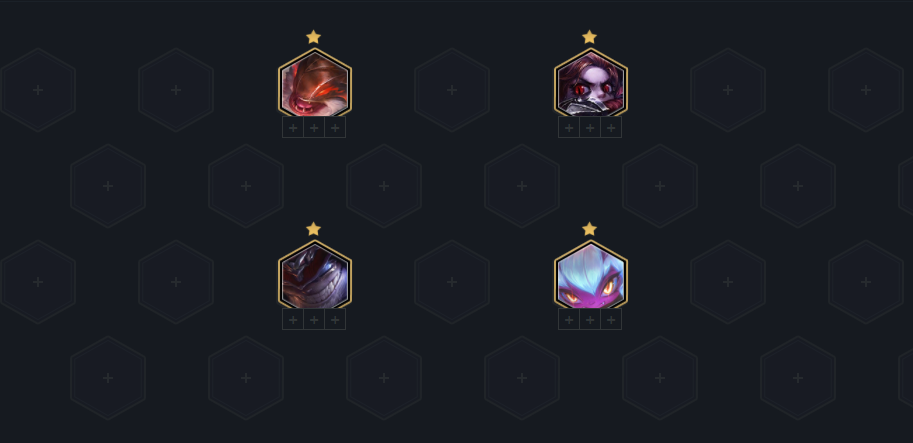Toggle the star above the armored beast champion

tap(313, 229)
